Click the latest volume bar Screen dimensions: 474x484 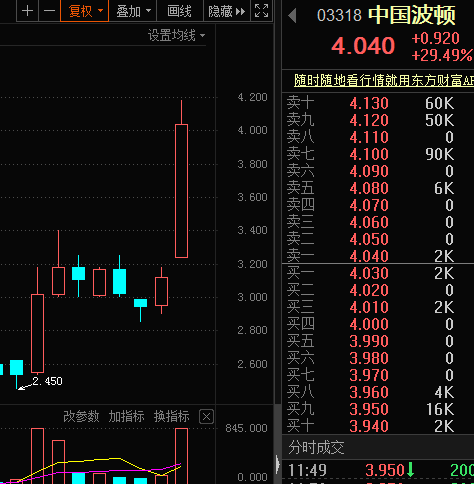(181, 456)
